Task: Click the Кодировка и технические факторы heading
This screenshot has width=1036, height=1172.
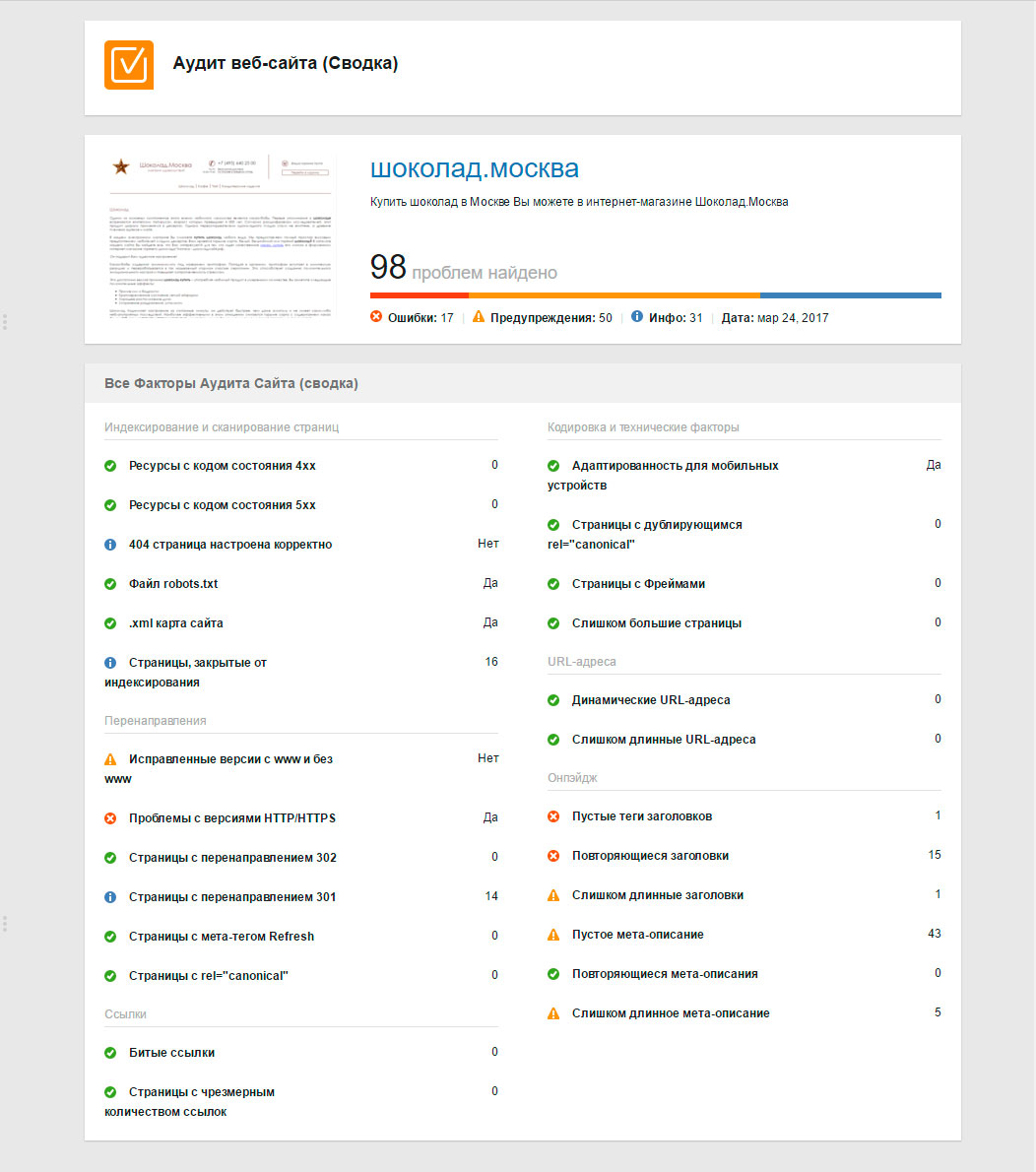Action: click(643, 427)
